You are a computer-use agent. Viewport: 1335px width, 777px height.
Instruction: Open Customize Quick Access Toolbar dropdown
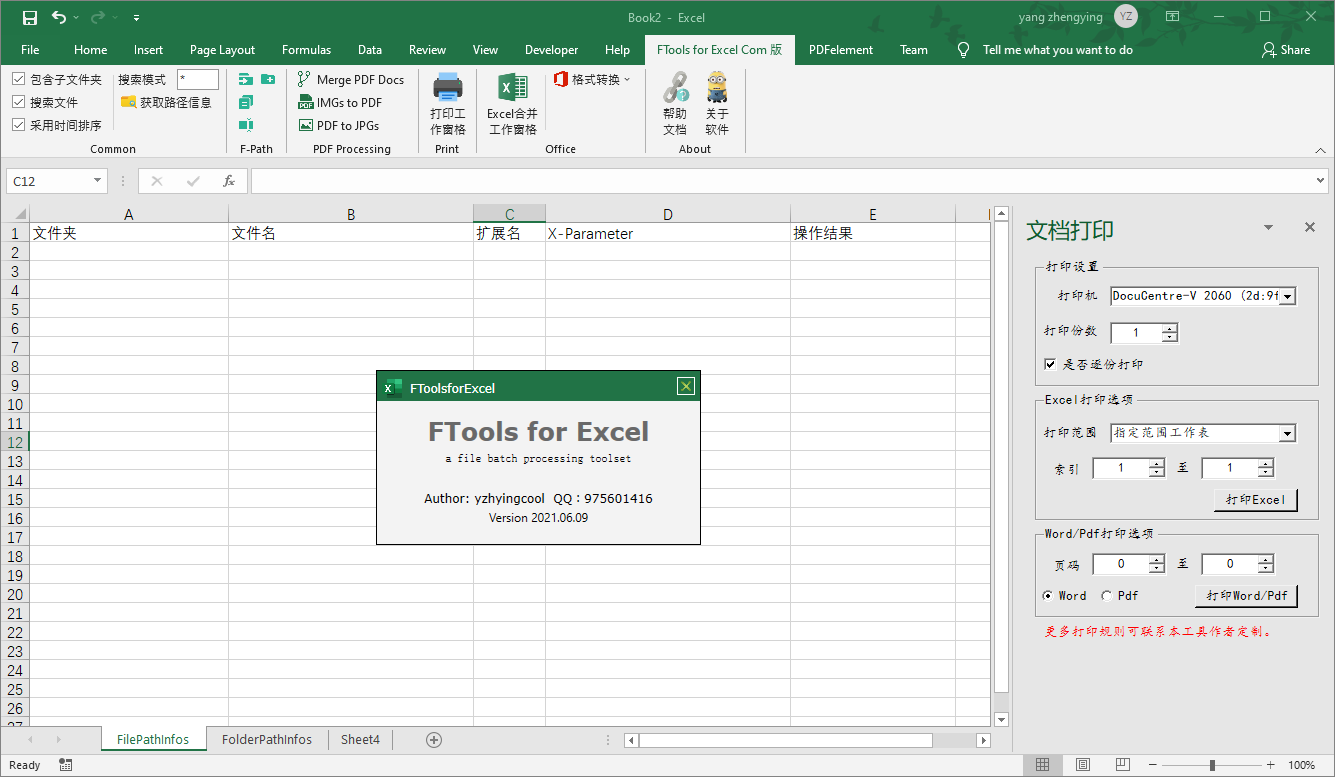pyautogui.click(x=136, y=17)
